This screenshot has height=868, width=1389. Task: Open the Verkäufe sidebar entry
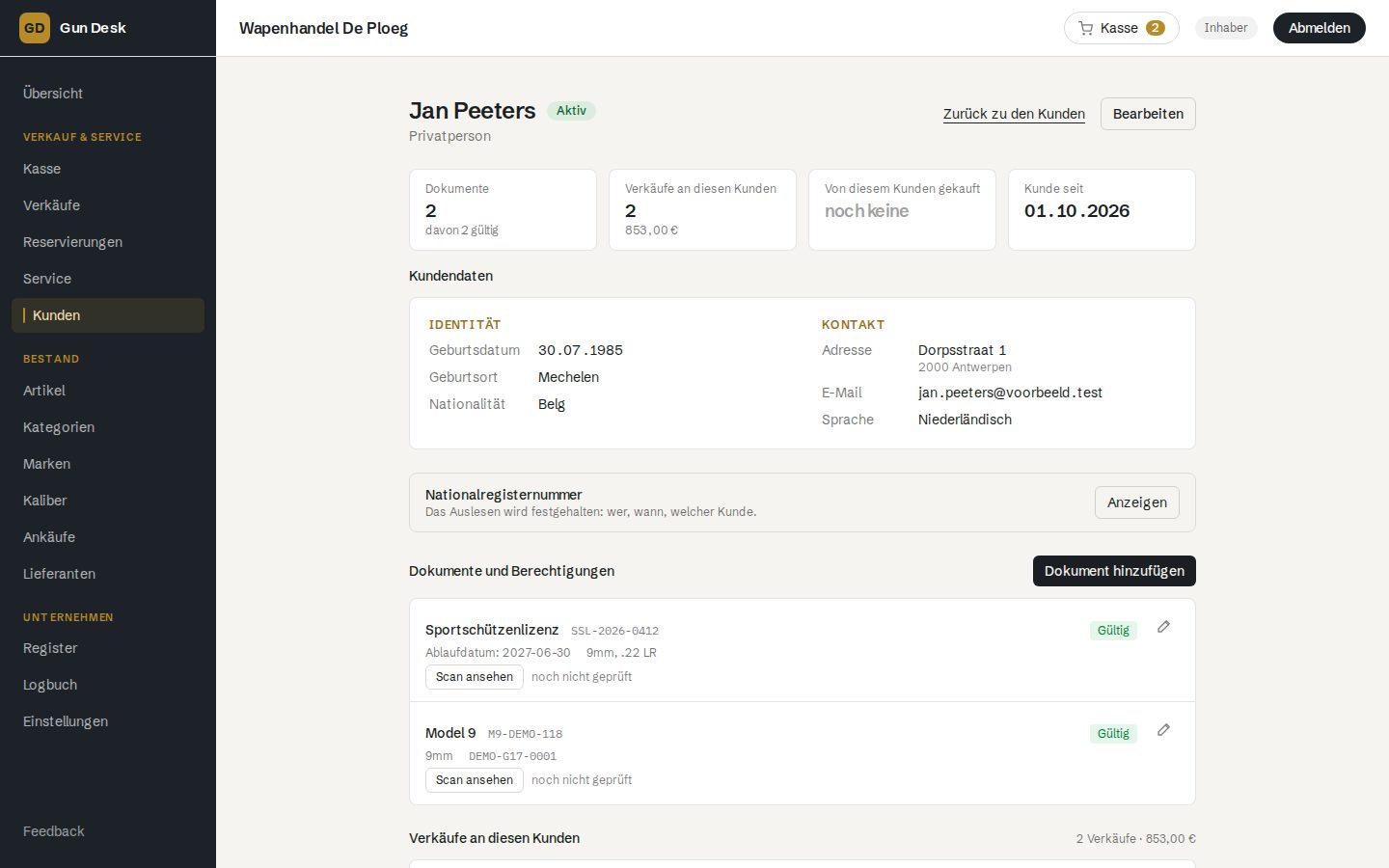pyautogui.click(x=52, y=205)
